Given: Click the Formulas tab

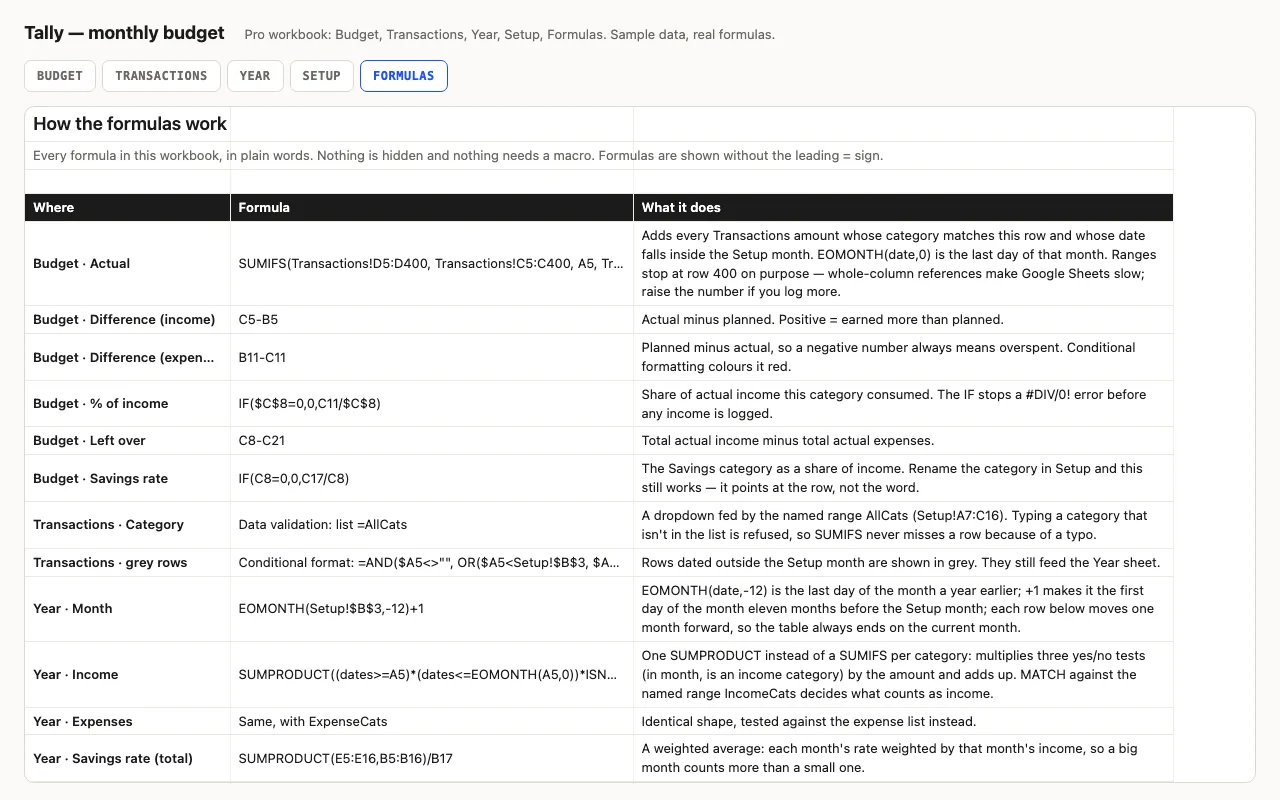Looking at the screenshot, I should [404, 76].
